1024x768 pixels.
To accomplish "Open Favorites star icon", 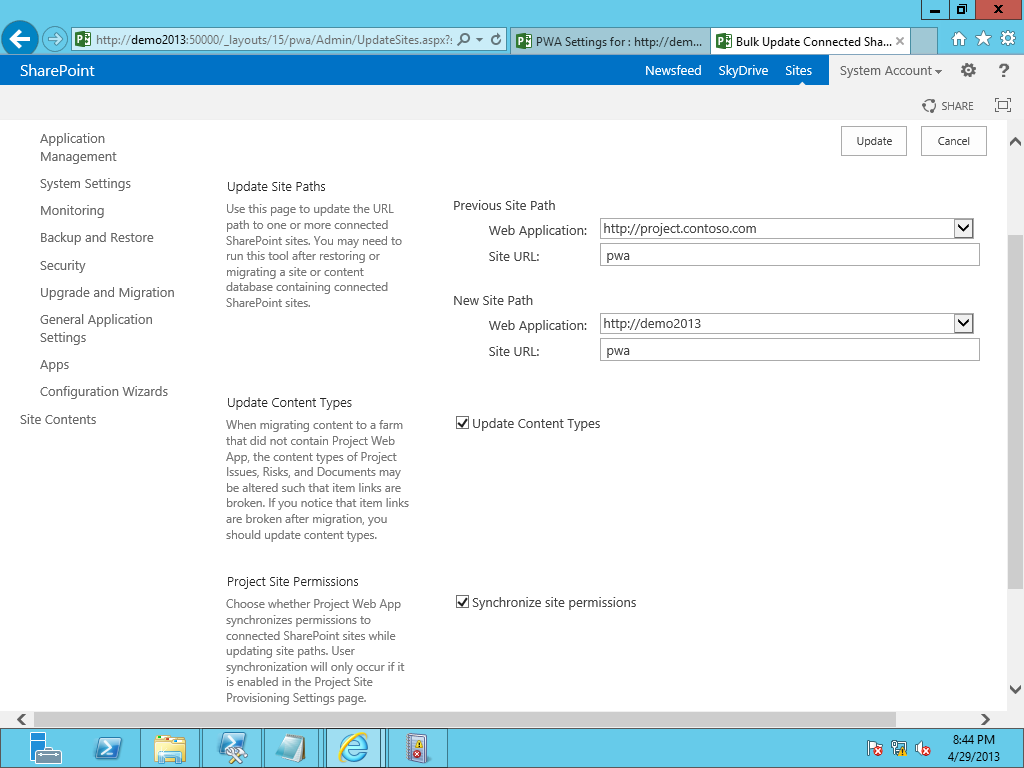I will click(983, 39).
